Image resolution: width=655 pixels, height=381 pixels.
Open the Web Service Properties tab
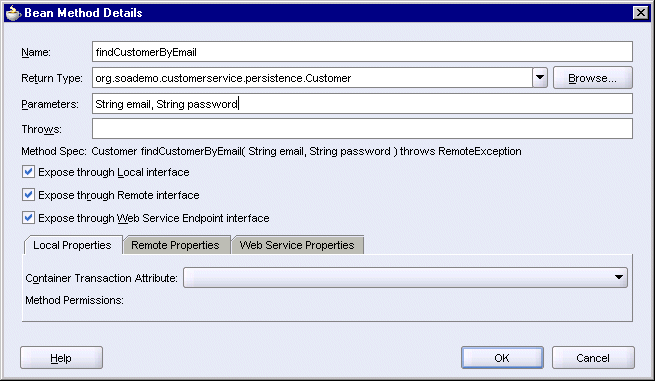pyautogui.click(x=297, y=245)
